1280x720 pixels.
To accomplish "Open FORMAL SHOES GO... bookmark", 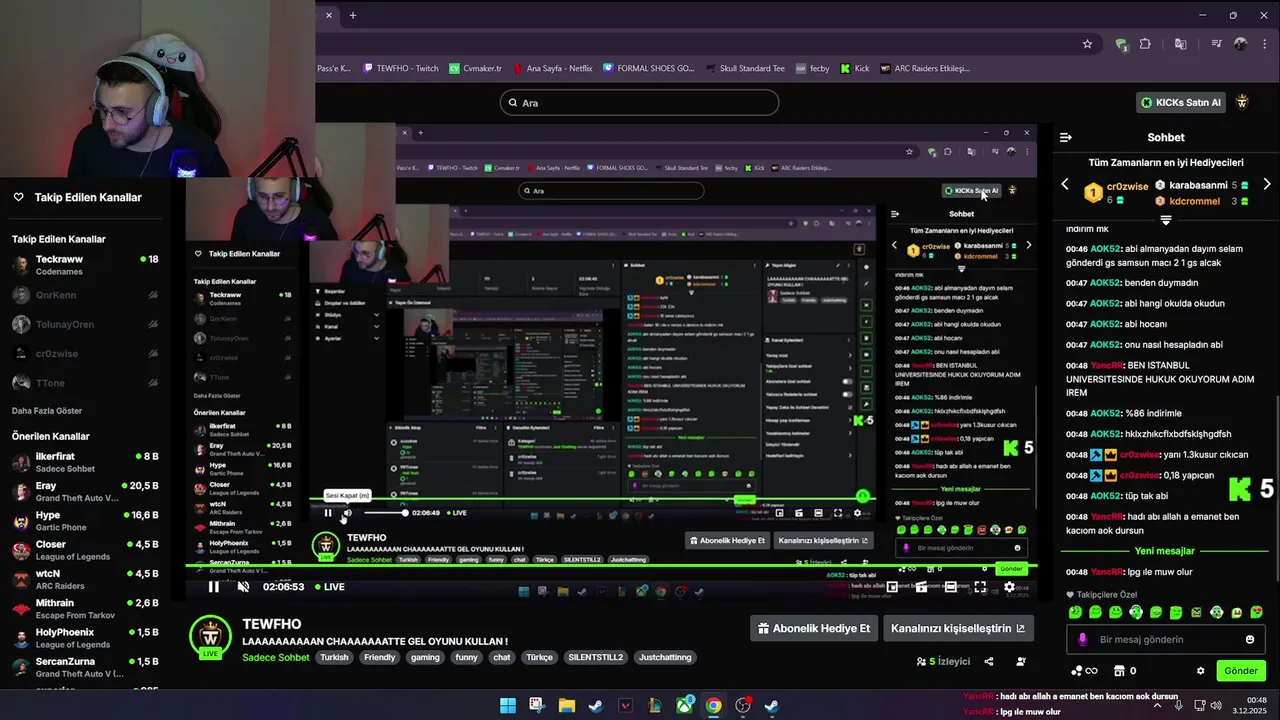I will [x=649, y=68].
